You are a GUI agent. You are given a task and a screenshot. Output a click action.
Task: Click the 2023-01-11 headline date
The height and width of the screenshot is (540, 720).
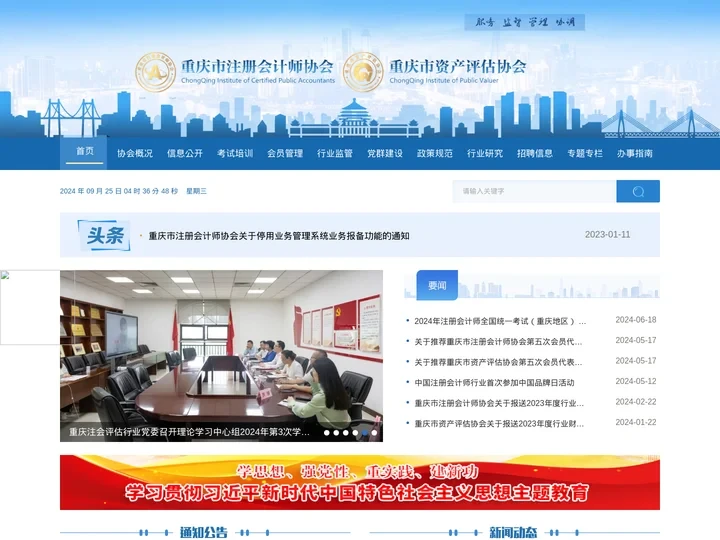(608, 235)
